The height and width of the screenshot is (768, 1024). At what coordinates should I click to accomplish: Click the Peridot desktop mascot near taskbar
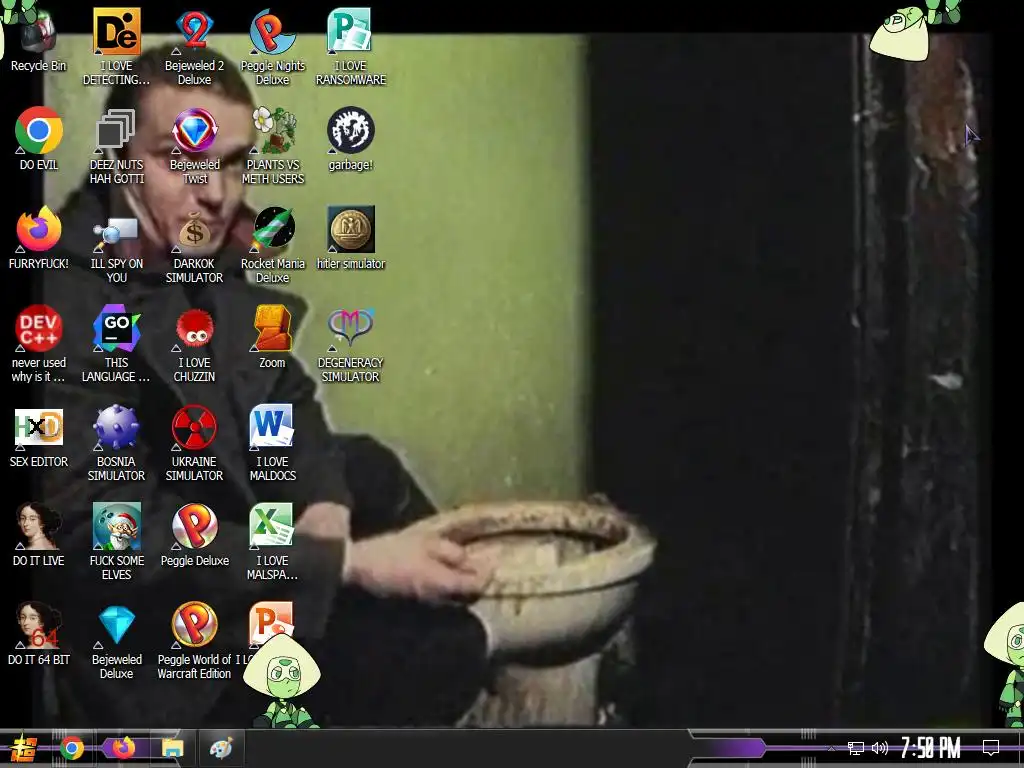pyautogui.click(x=282, y=682)
